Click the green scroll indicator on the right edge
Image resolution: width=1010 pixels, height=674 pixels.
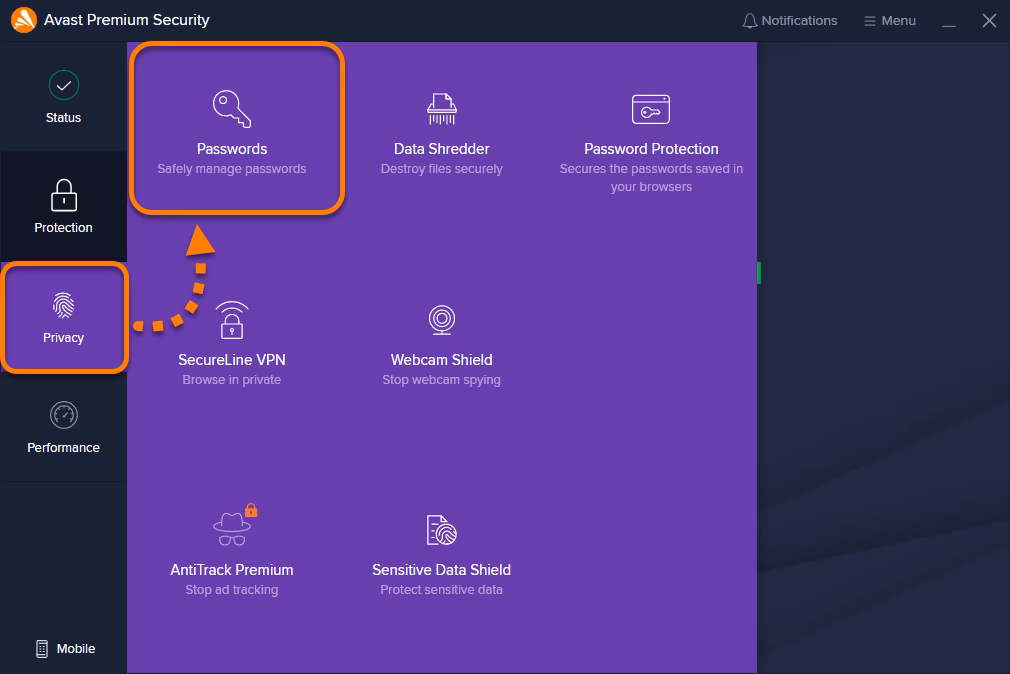tap(759, 271)
